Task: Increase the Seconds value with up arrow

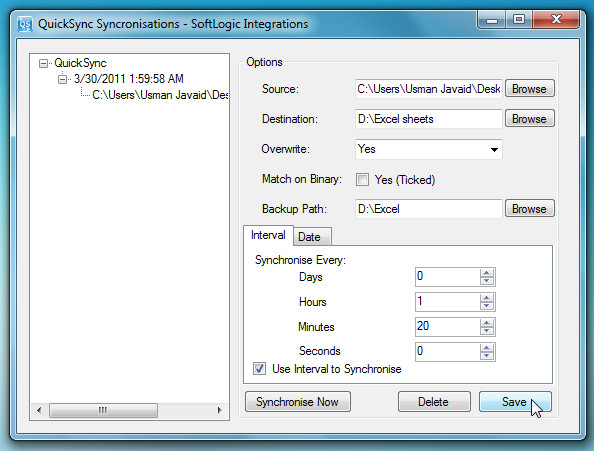Action: point(487,348)
